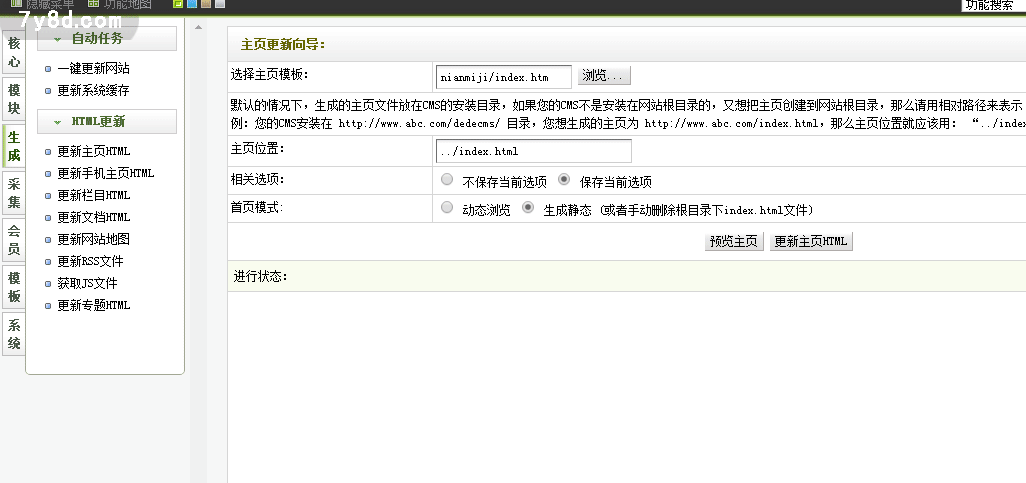1026x483 pixels.
Task: Select 不保存当前选项 radio button
Action: point(447,179)
